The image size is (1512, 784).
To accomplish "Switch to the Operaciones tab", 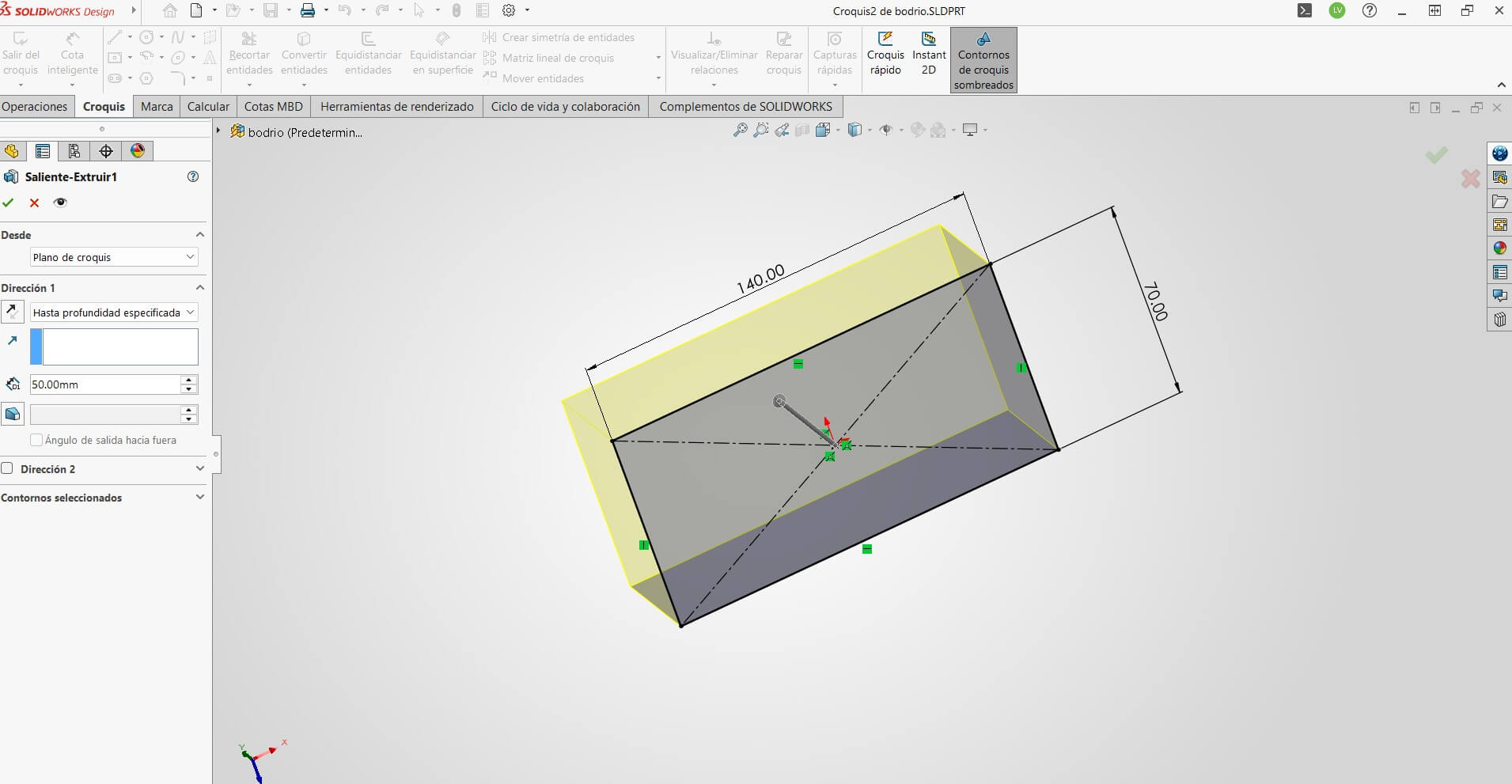I will click(35, 107).
